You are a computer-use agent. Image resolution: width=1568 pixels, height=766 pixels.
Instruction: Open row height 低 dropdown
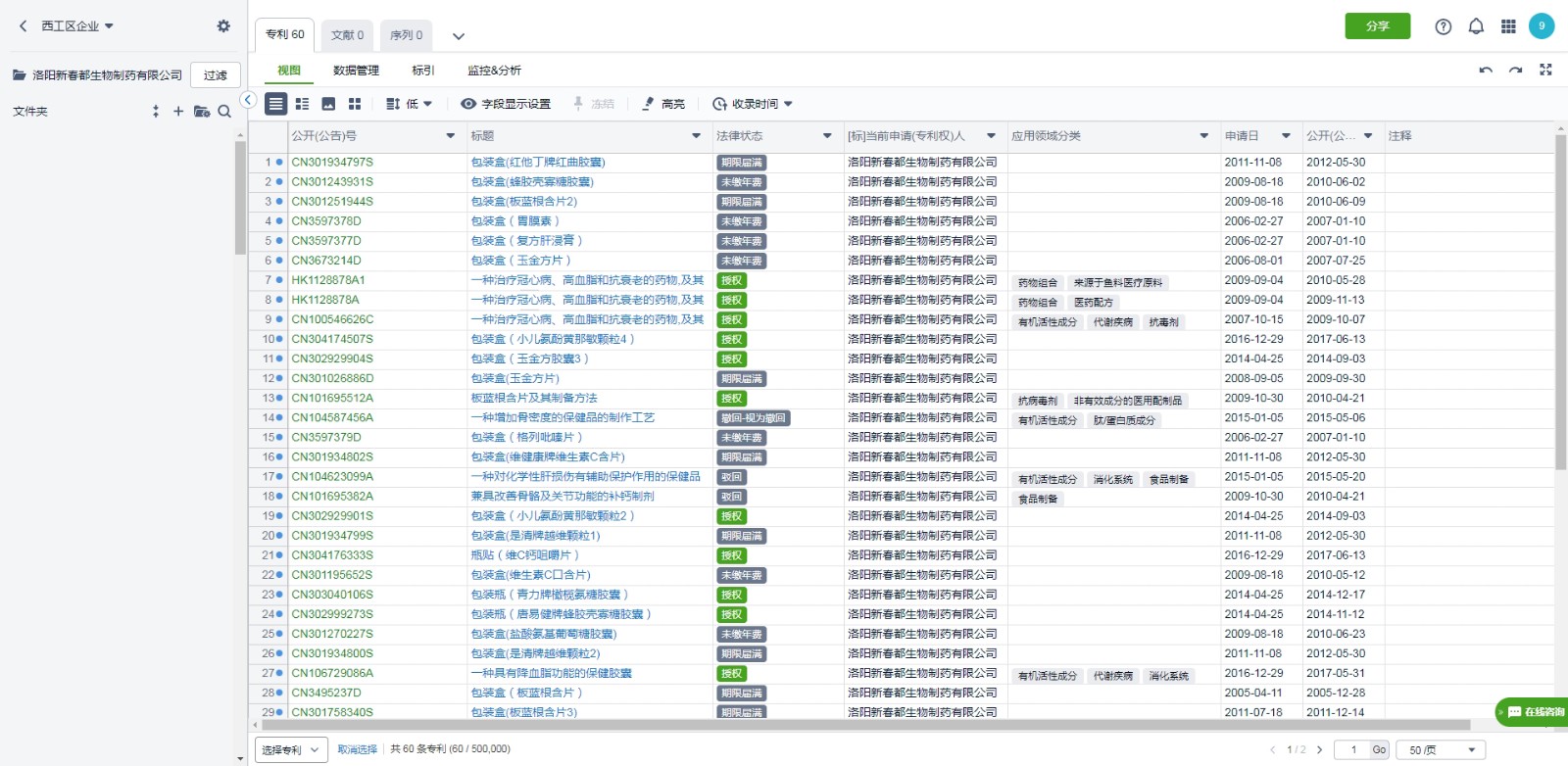coord(409,104)
